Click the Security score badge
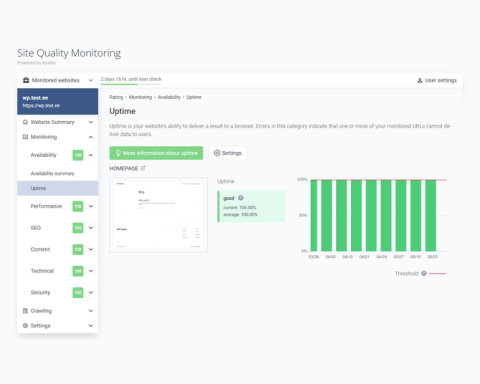The width and height of the screenshot is (480, 384). pyautogui.click(x=78, y=292)
